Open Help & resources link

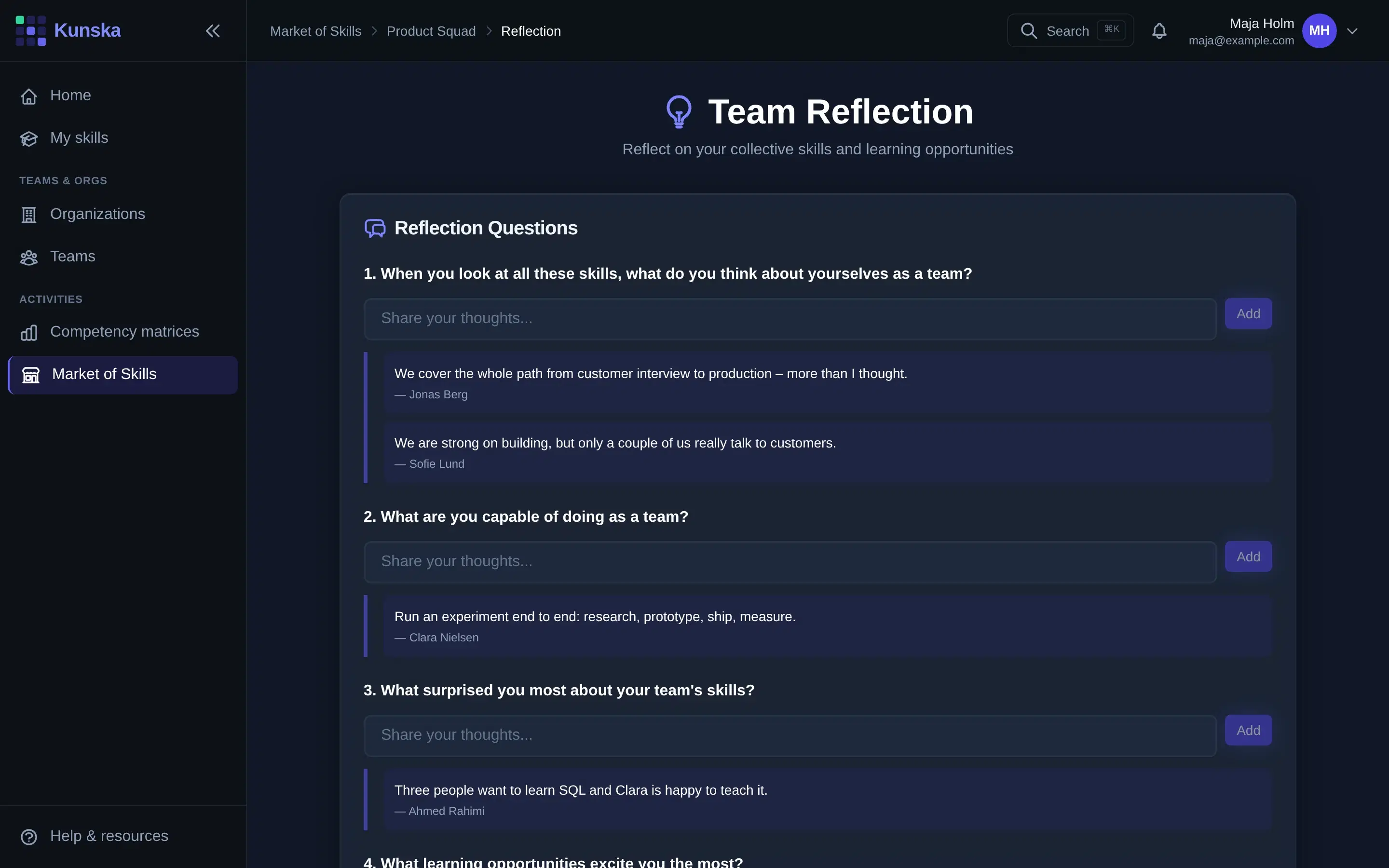[123, 837]
